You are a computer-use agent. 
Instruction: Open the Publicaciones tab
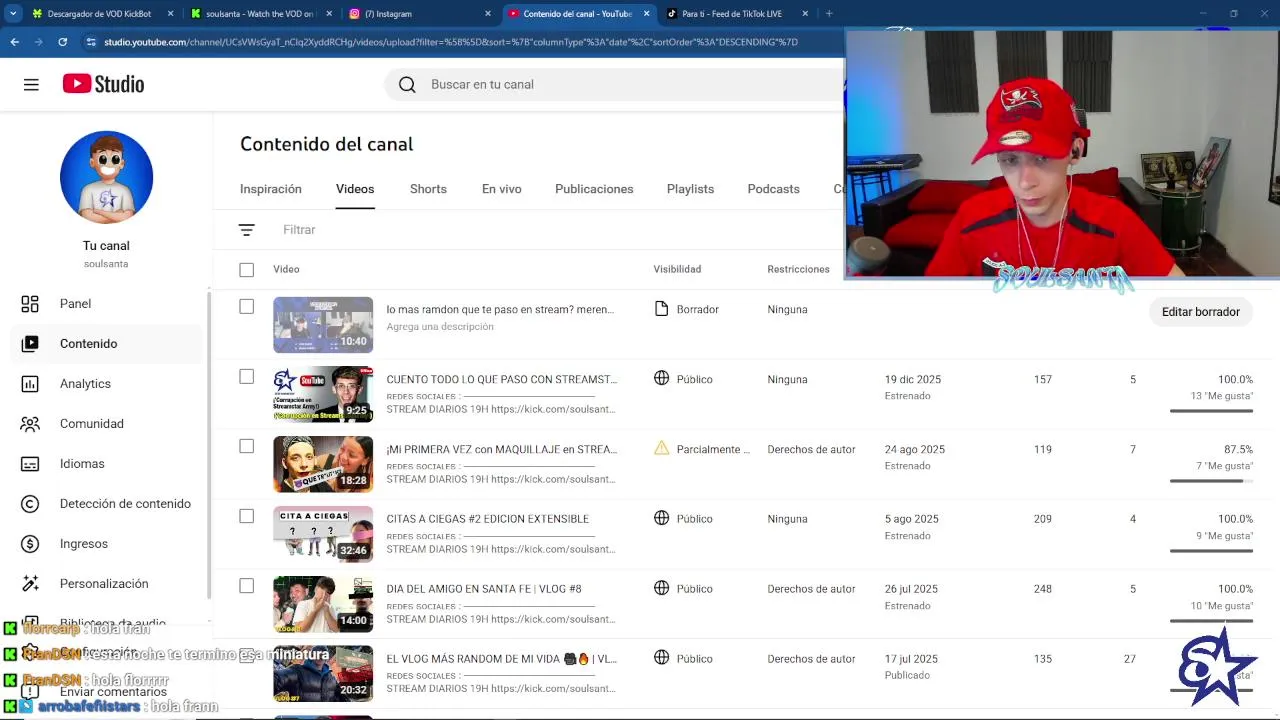(x=594, y=189)
